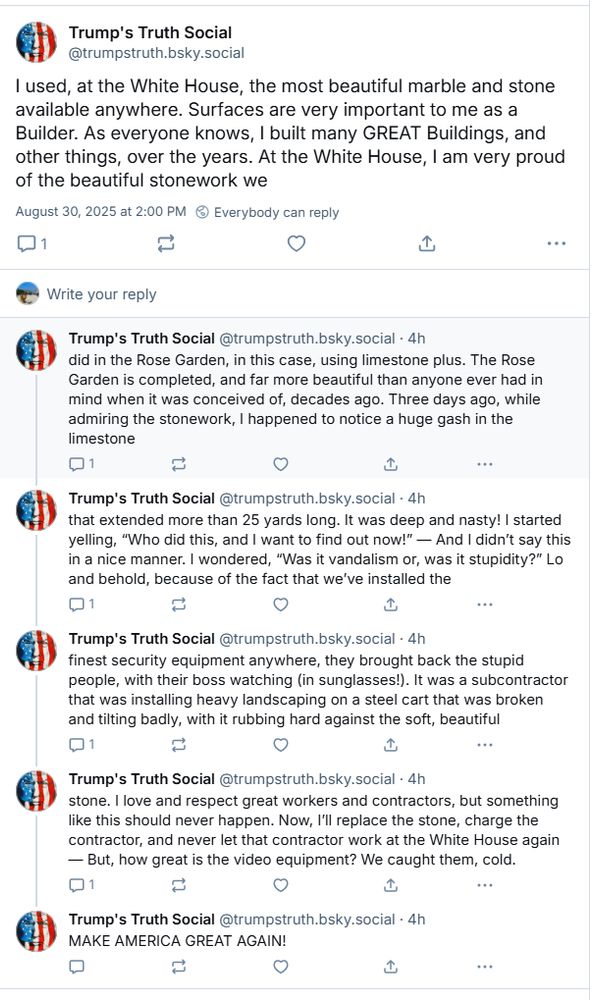
Task: Like the reply about yelling Who did this
Action: click(x=280, y=605)
